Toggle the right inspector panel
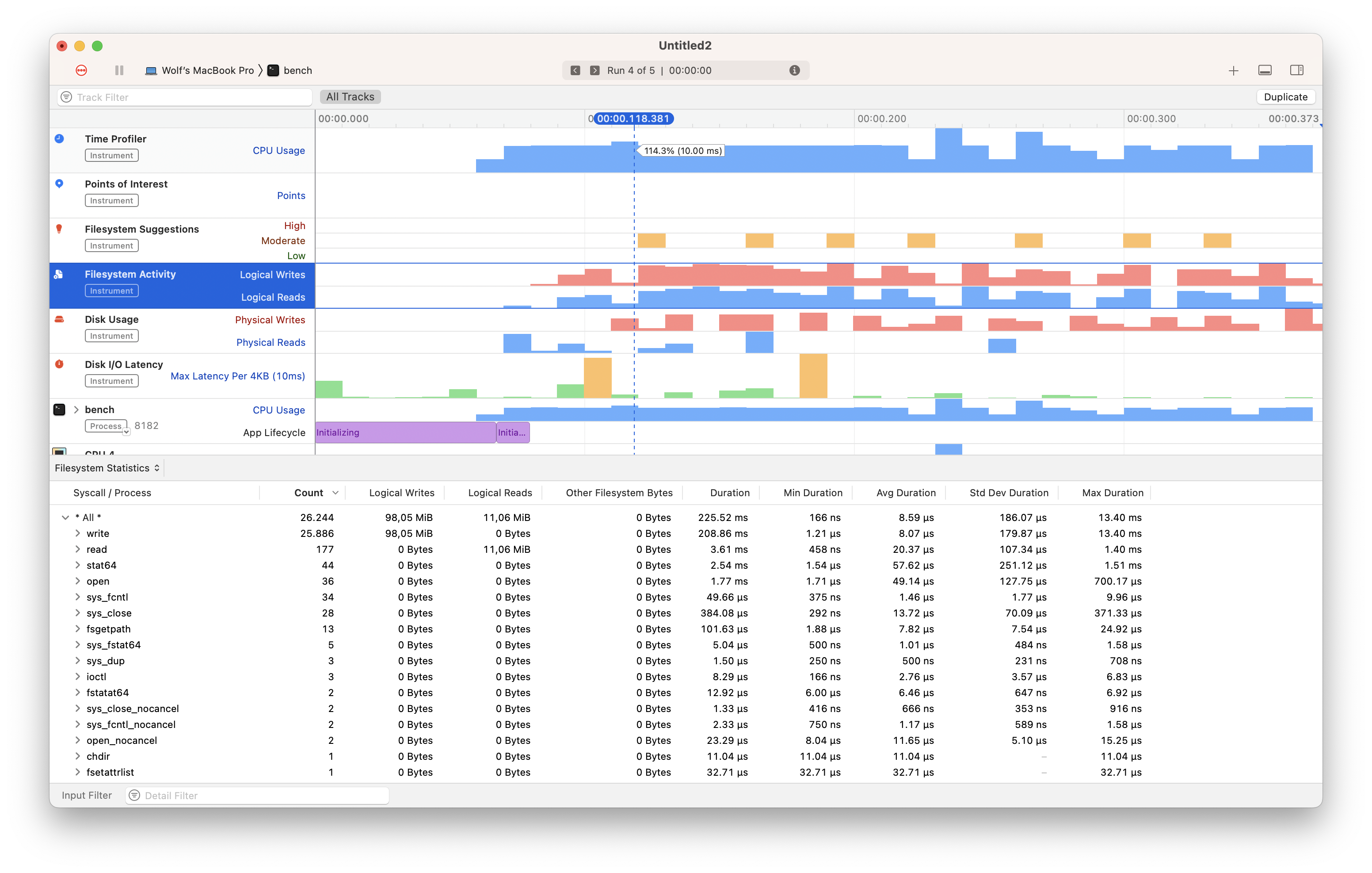 pos(1297,70)
